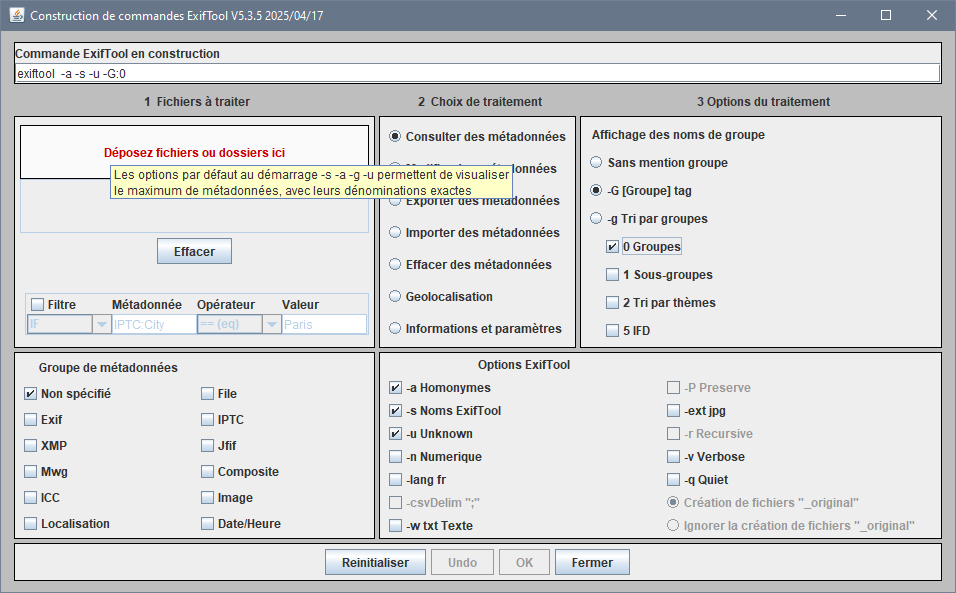Enable the Filtre checkbox

[x=38, y=304]
